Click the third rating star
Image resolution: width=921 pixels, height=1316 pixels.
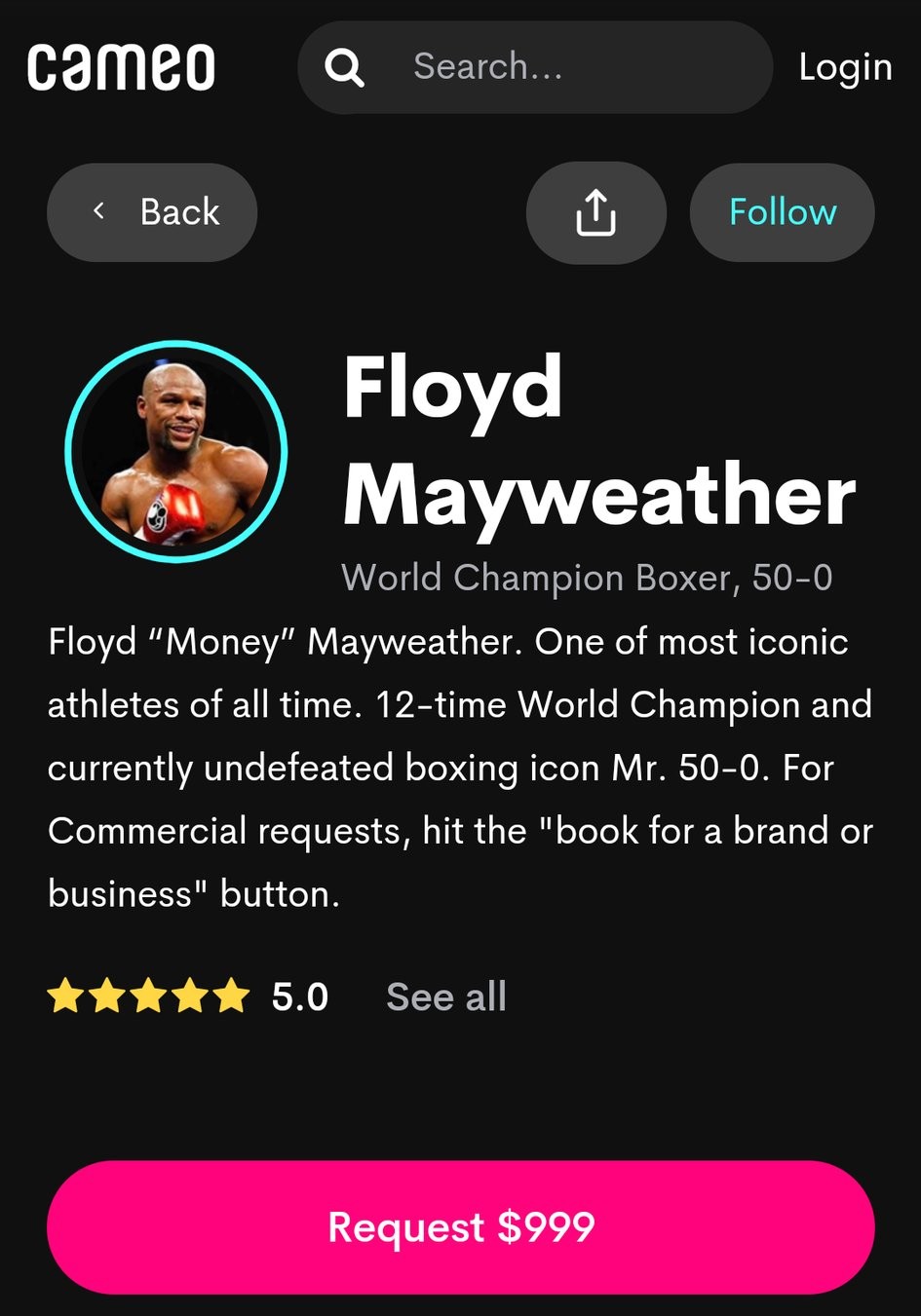pos(148,996)
